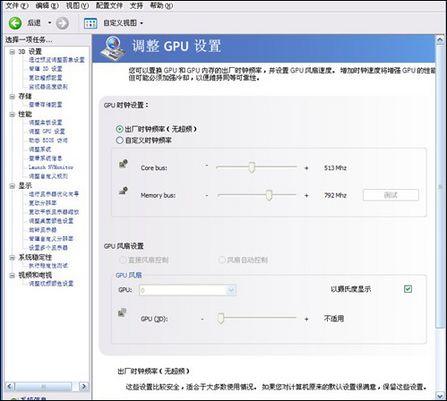This screenshot has width=447, height=401.
Task: Click the GPU (3D) fan plus button
Action: point(306,319)
